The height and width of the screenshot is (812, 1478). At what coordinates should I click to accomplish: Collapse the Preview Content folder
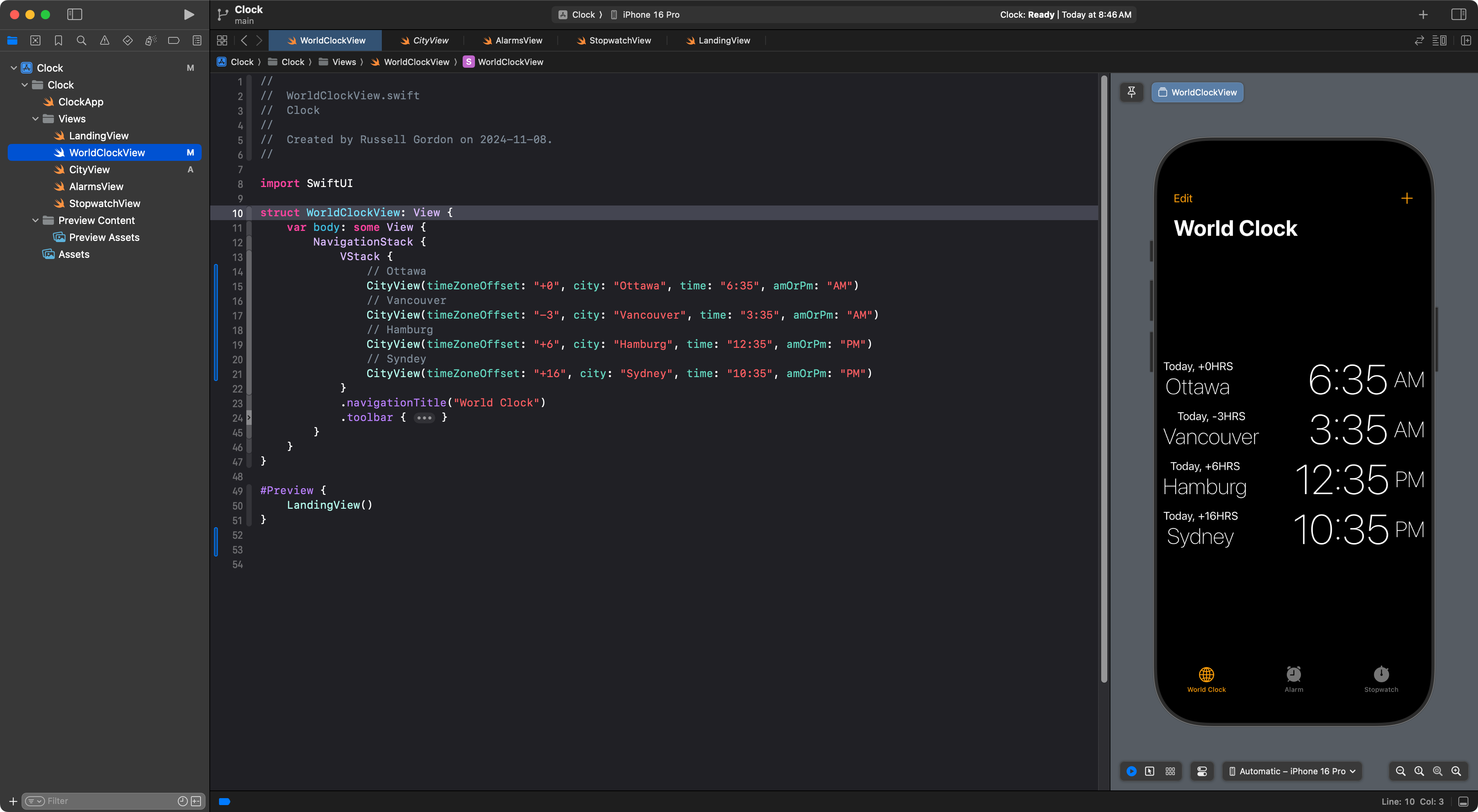click(x=35, y=221)
